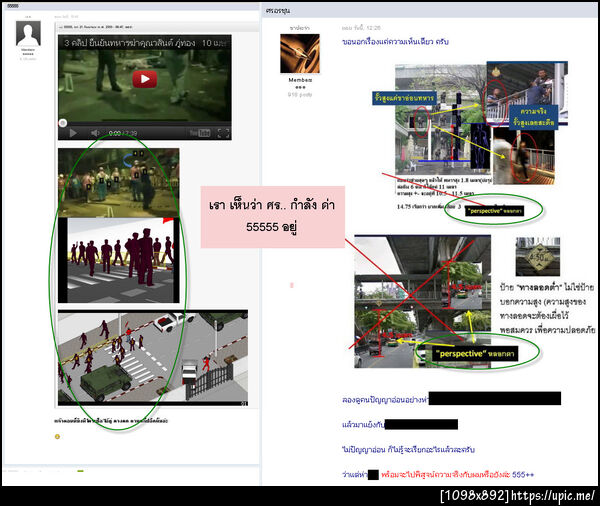Play the embedded YouTube video
Screen dimensions: 600x506
pyautogui.click(x=144, y=79)
